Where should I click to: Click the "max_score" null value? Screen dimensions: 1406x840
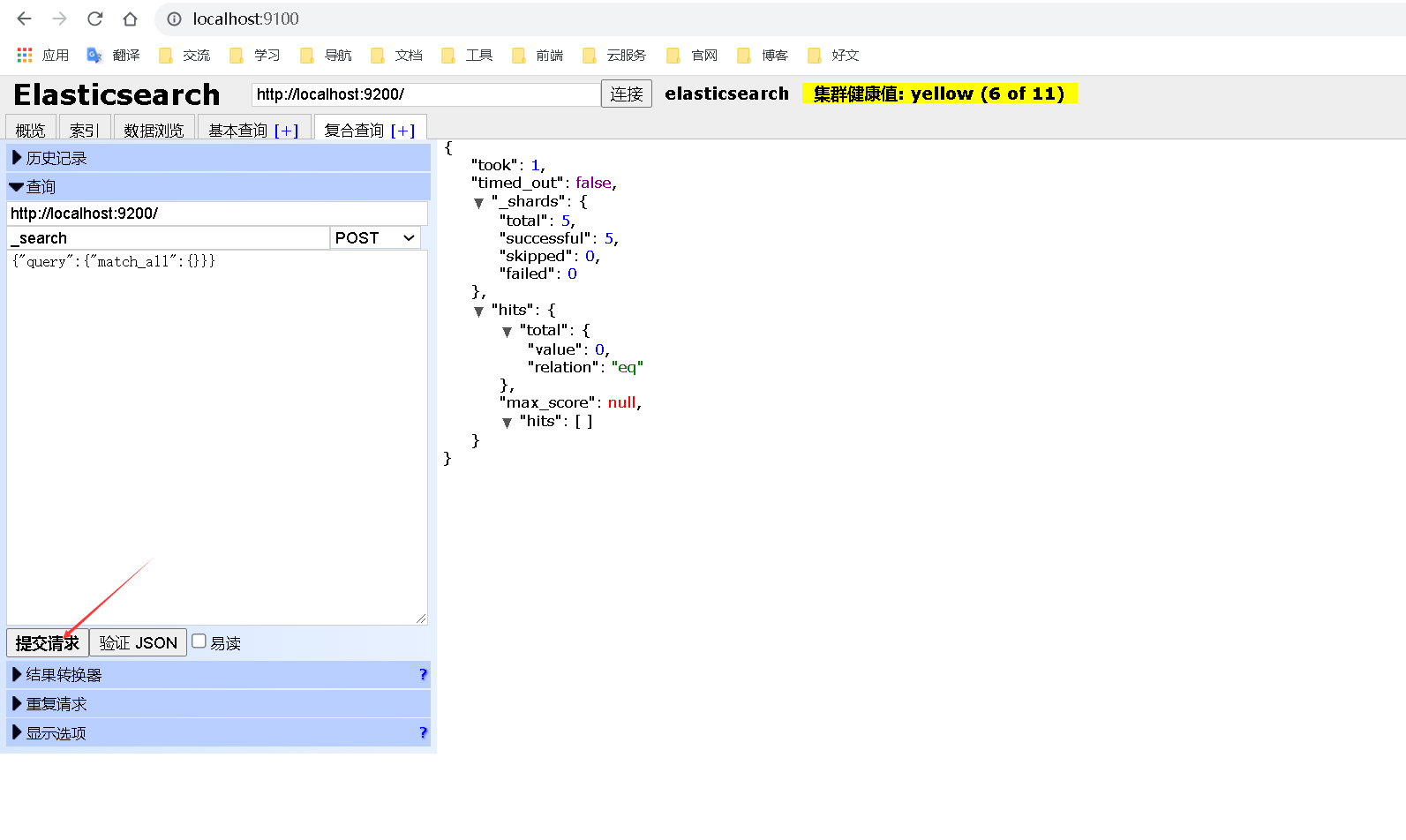click(621, 402)
